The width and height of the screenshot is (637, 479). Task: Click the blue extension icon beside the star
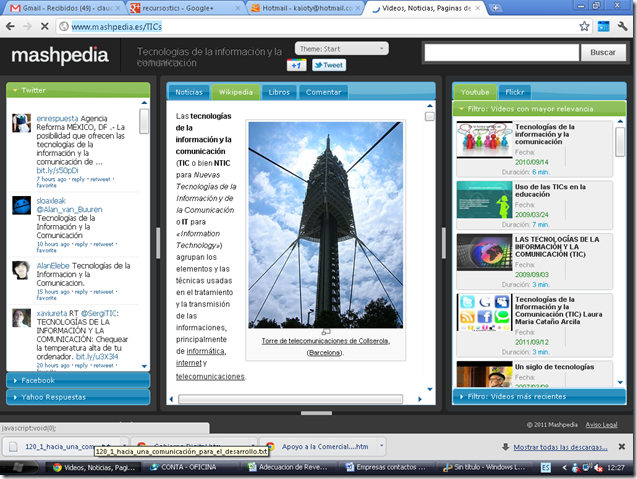point(604,26)
